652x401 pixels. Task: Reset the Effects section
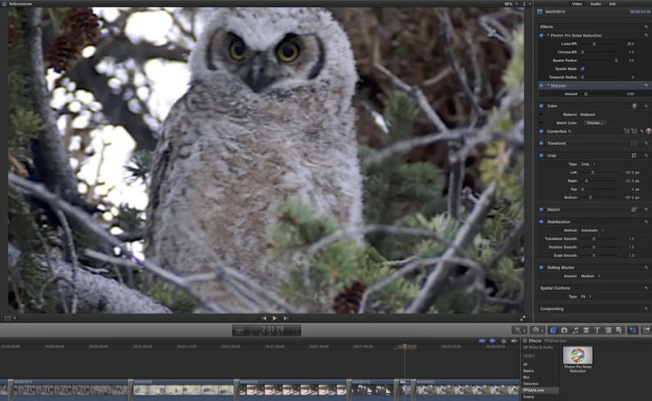pos(646,27)
